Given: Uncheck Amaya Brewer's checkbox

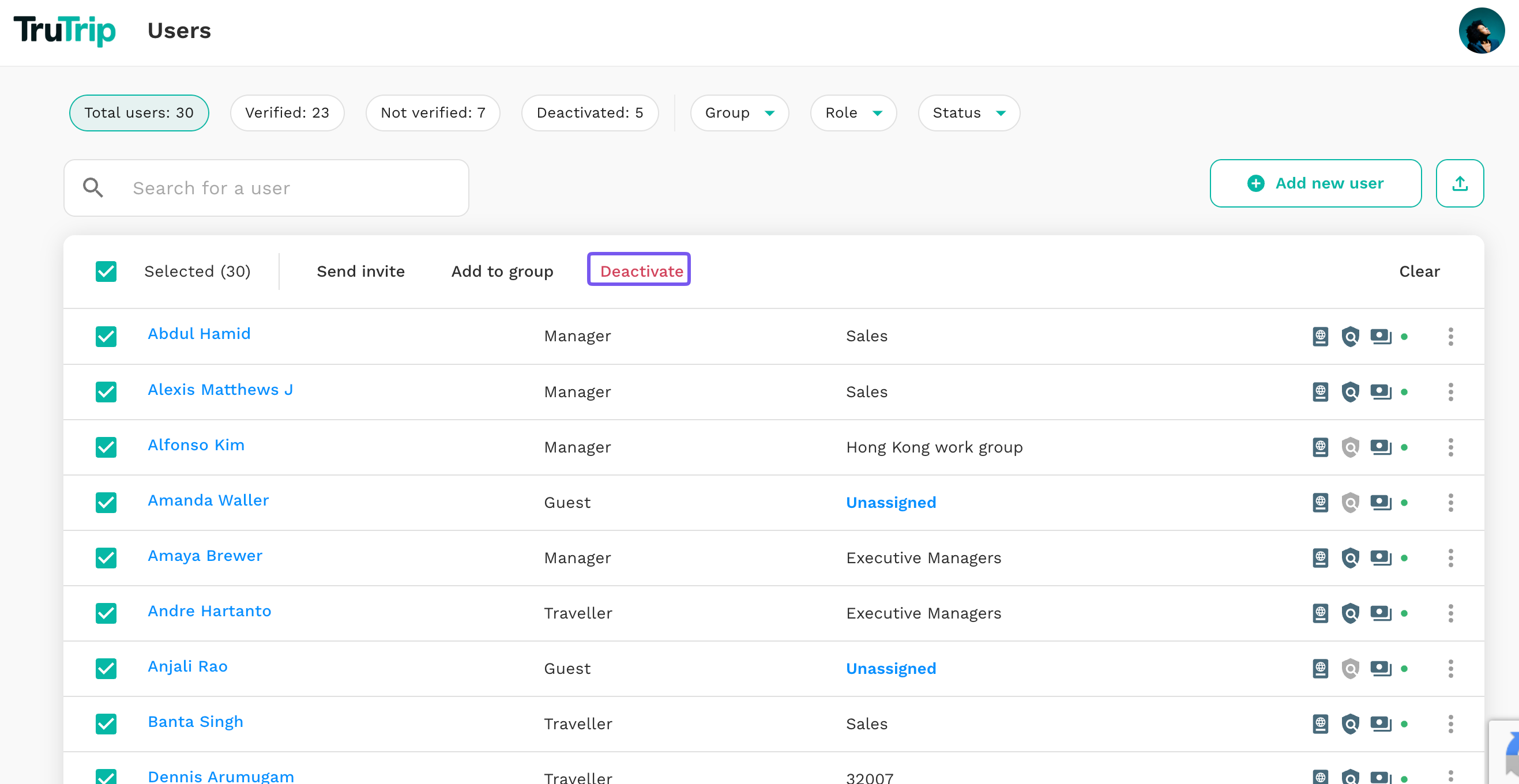Looking at the screenshot, I should click(x=106, y=558).
